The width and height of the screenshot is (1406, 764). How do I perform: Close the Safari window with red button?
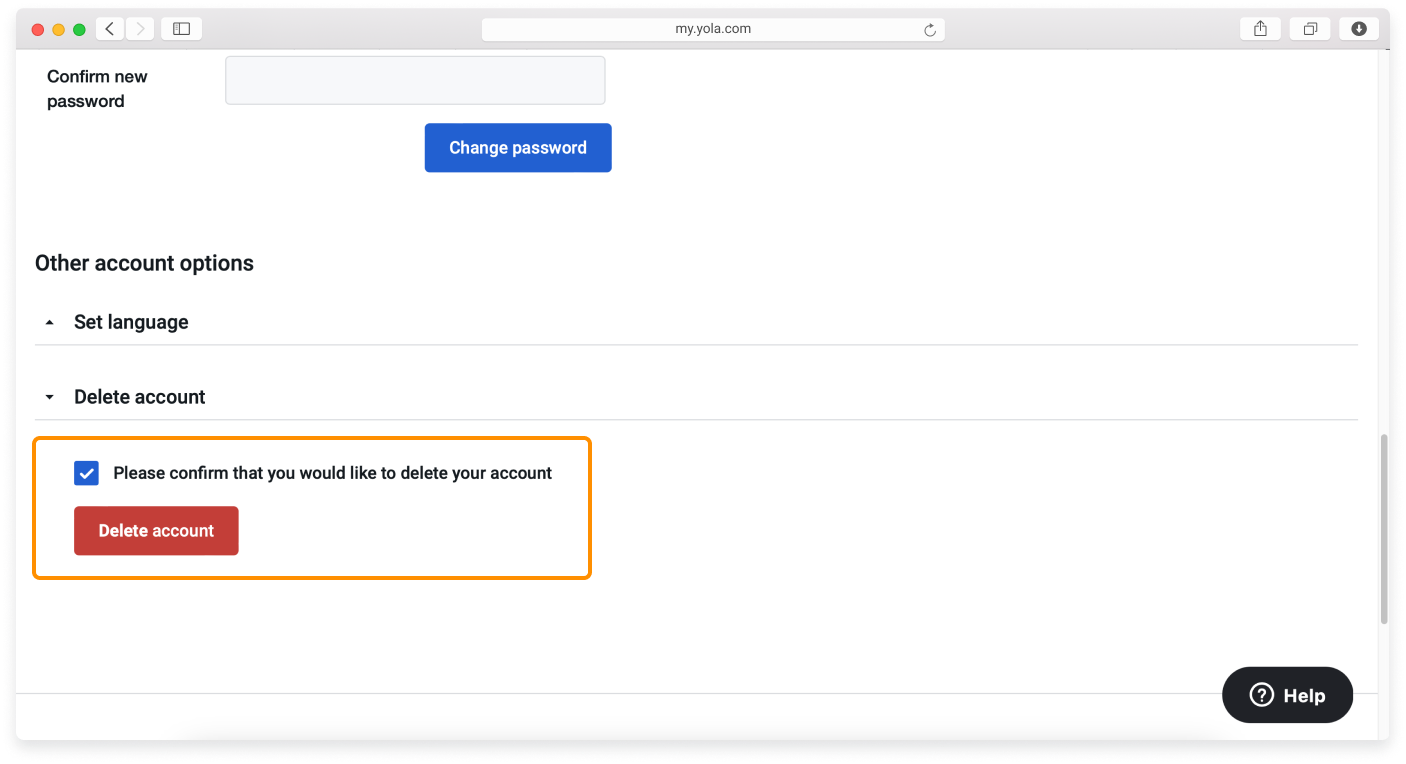point(38,29)
